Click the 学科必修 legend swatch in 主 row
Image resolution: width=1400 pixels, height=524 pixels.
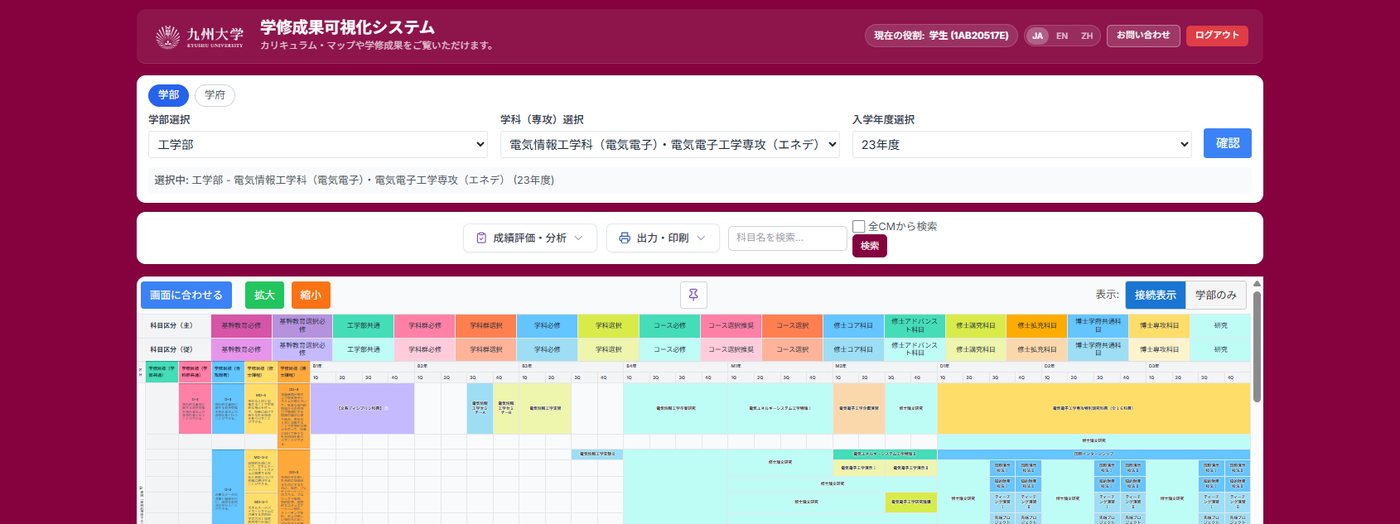[547, 325]
